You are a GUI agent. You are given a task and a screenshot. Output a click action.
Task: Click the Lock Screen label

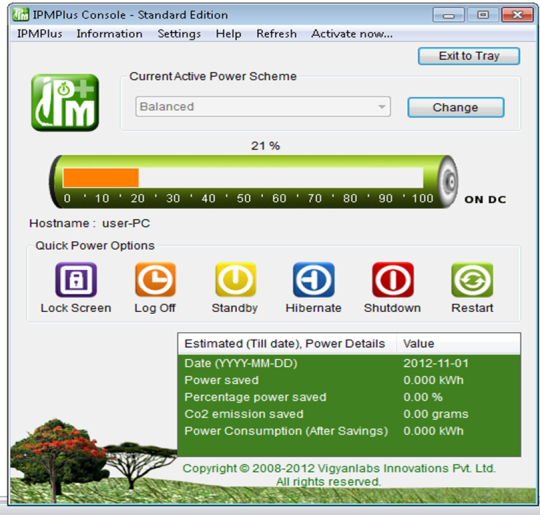point(76,308)
